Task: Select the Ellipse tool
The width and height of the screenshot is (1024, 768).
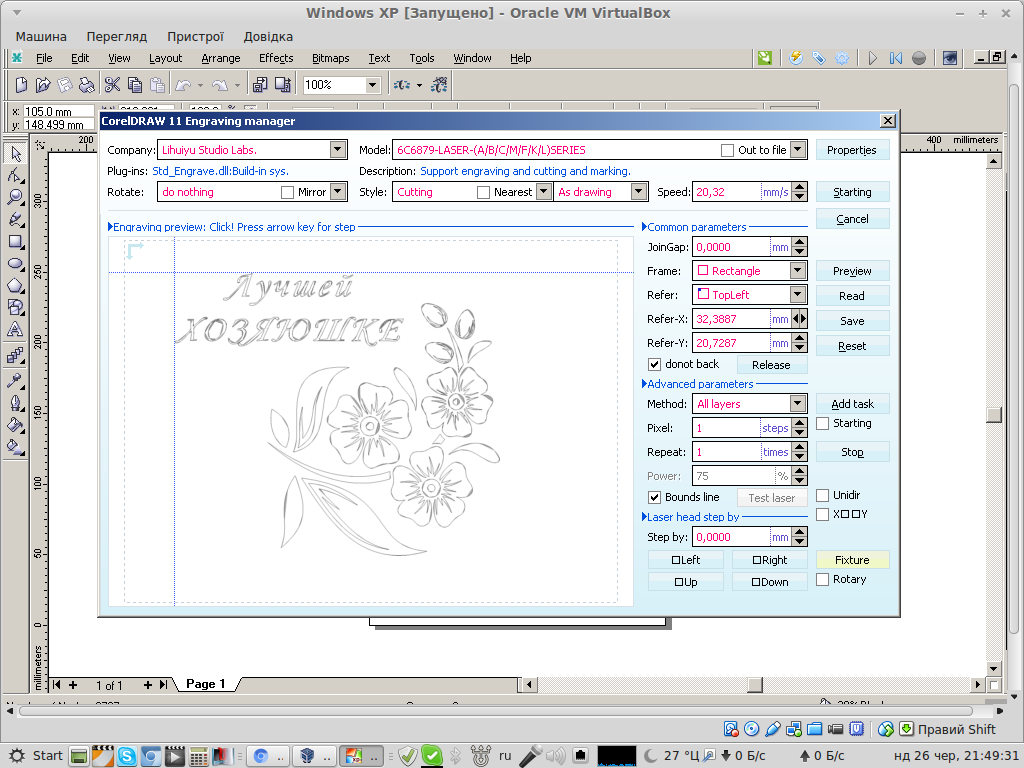Action: [x=16, y=264]
